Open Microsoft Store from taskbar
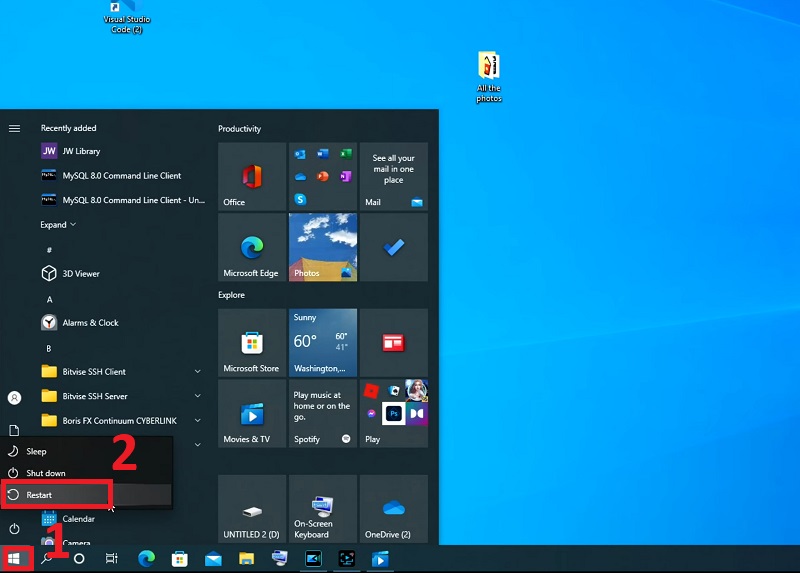Screen dimensions: 800x573 coord(180,559)
